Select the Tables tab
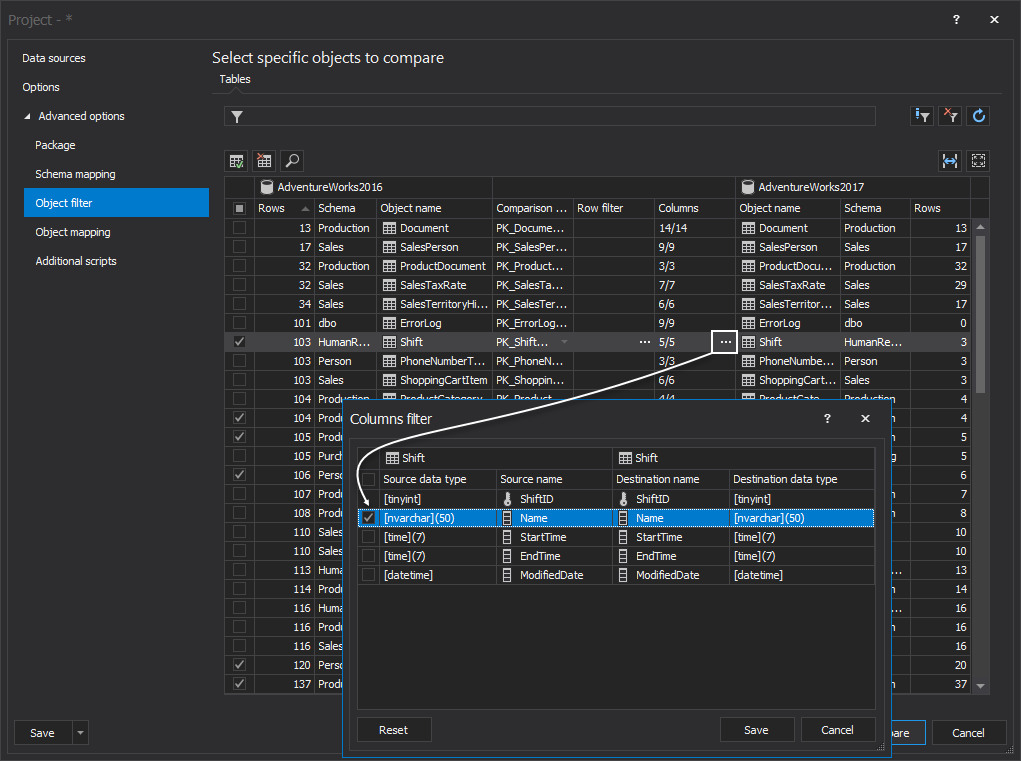 coord(235,79)
